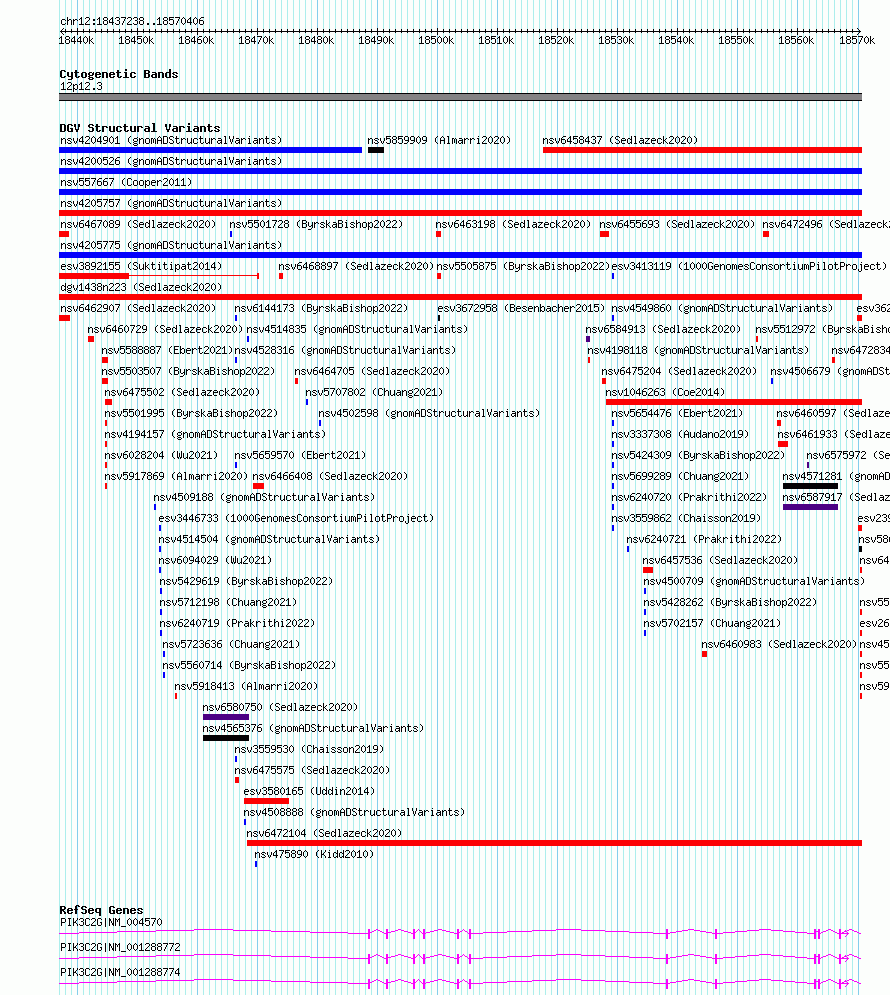Click nsv5503507 (ByrskaBishop2022) label
Viewport: 890px width, 995px height.
coord(188,371)
